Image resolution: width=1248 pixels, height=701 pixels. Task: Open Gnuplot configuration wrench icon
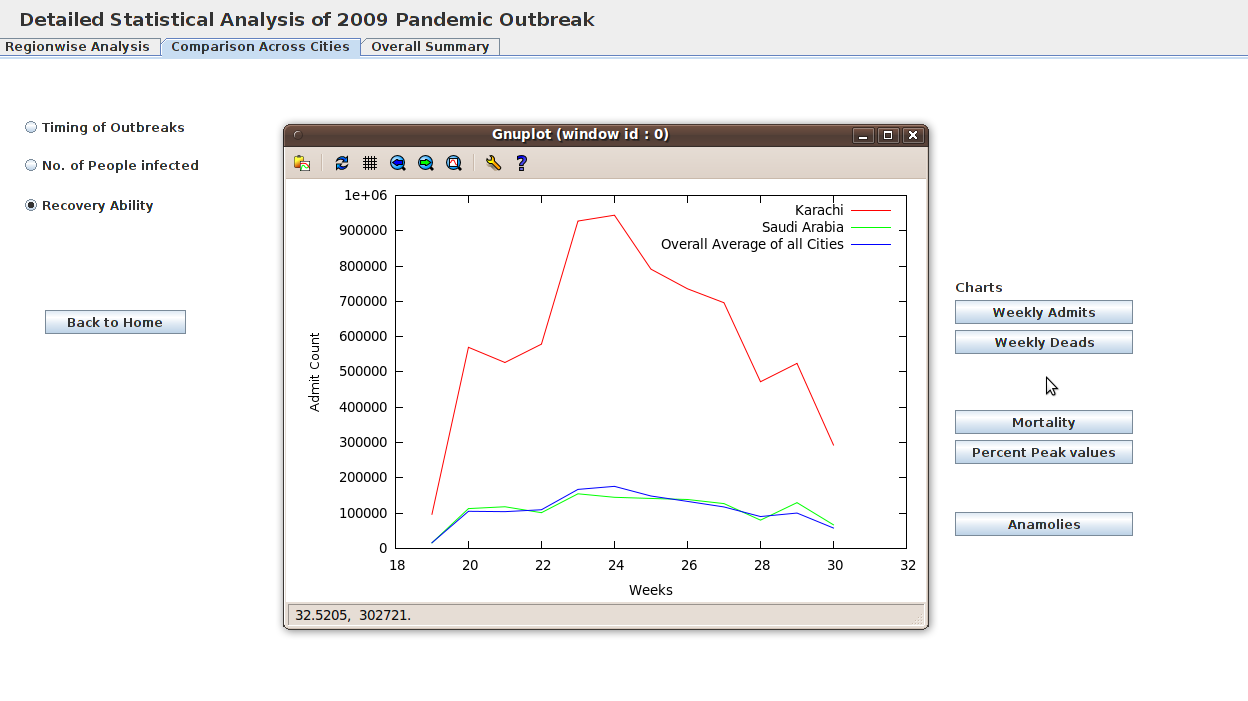point(493,163)
